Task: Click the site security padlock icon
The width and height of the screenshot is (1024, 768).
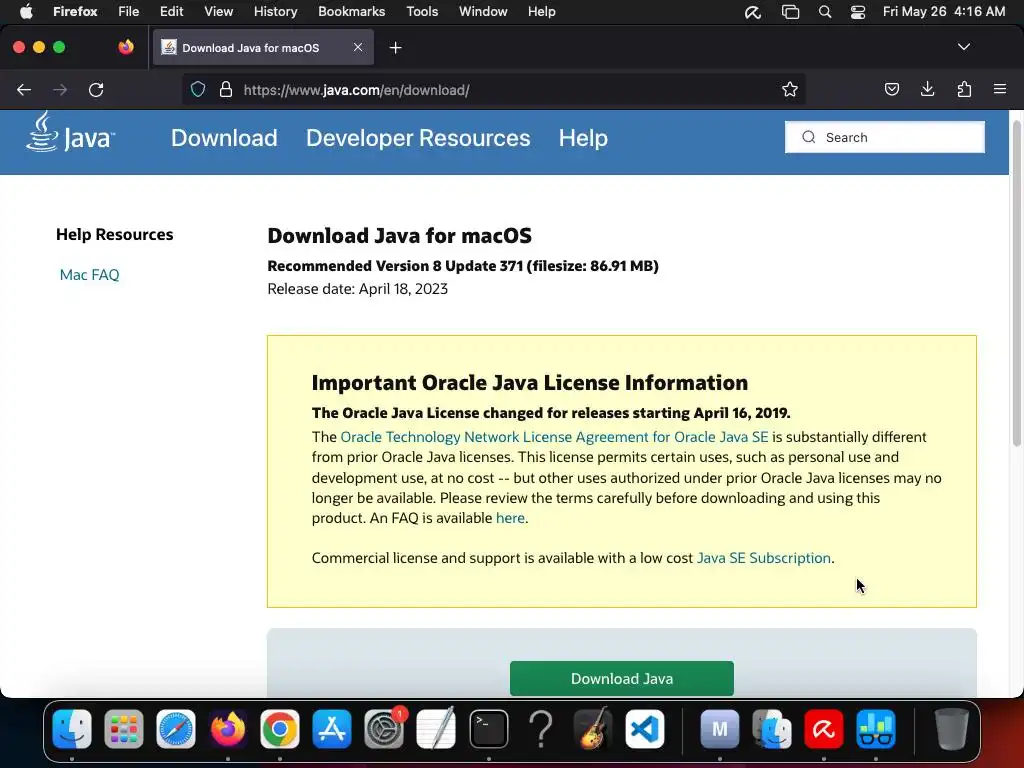Action: (226, 89)
